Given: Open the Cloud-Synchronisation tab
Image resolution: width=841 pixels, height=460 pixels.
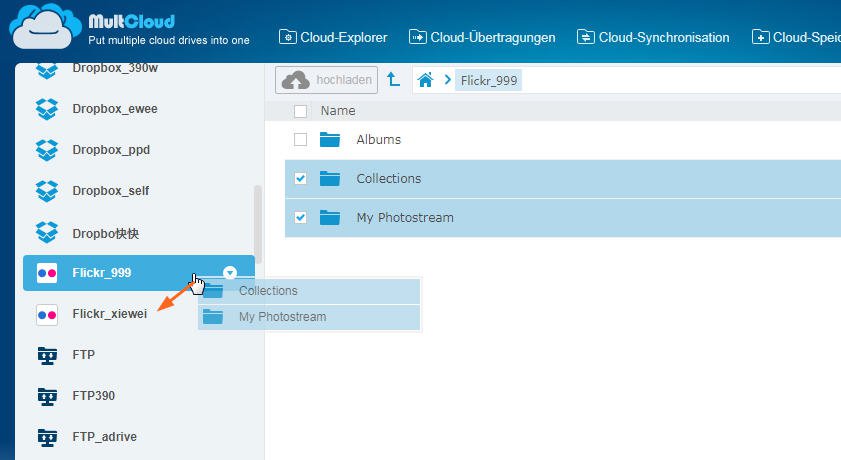Looking at the screenshot, I should coord(653,38).
